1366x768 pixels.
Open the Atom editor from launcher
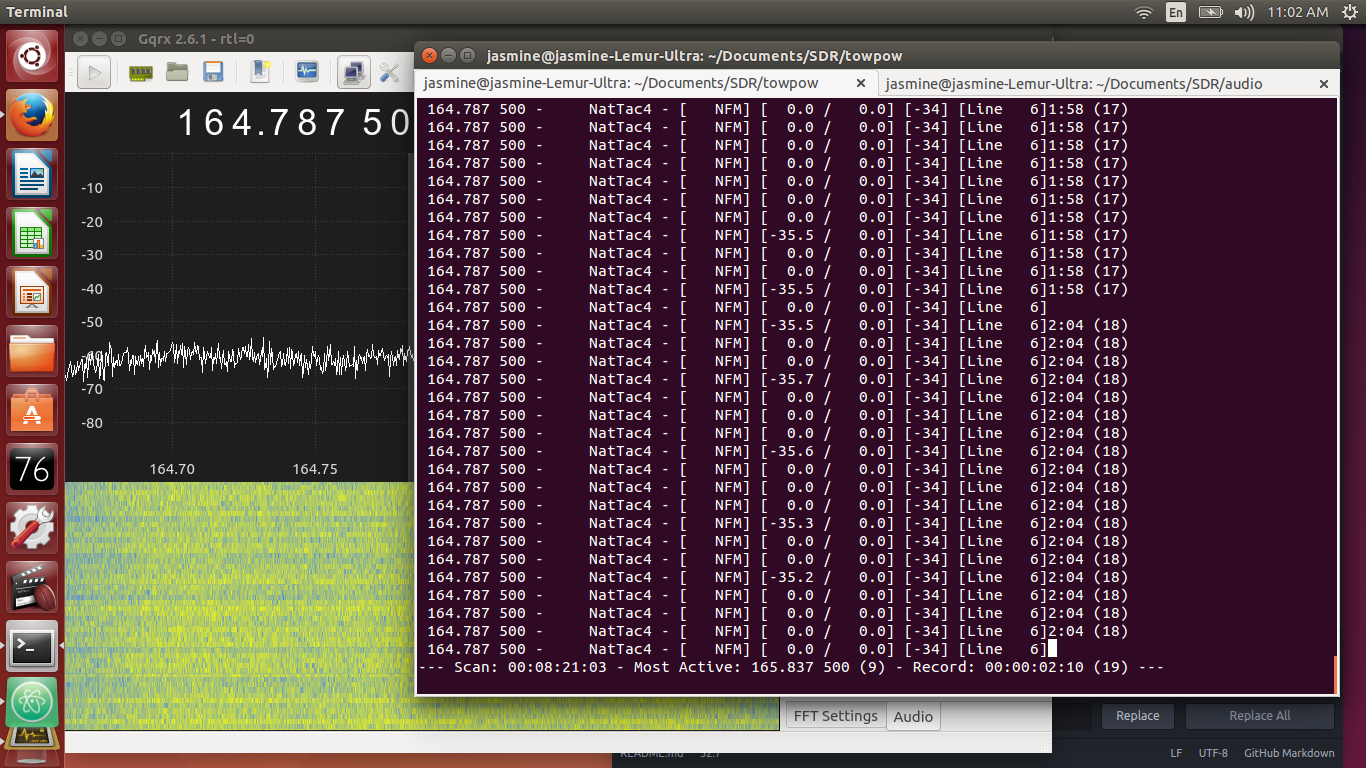33,703
